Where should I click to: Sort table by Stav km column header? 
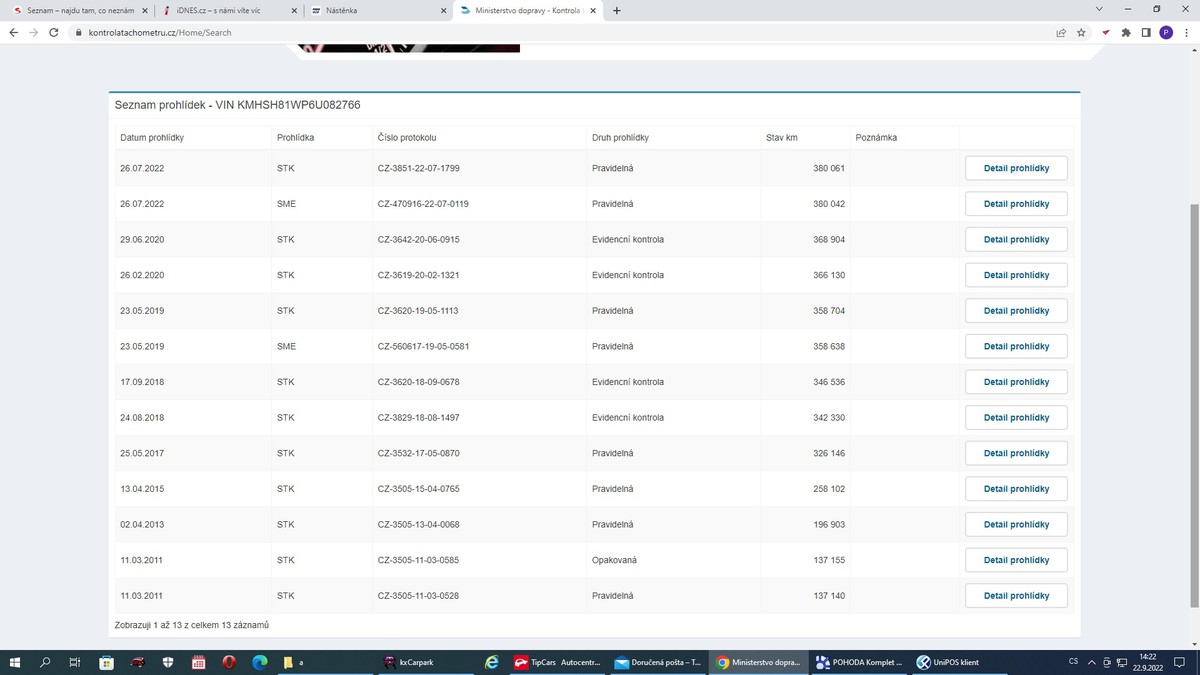(783, 137)
